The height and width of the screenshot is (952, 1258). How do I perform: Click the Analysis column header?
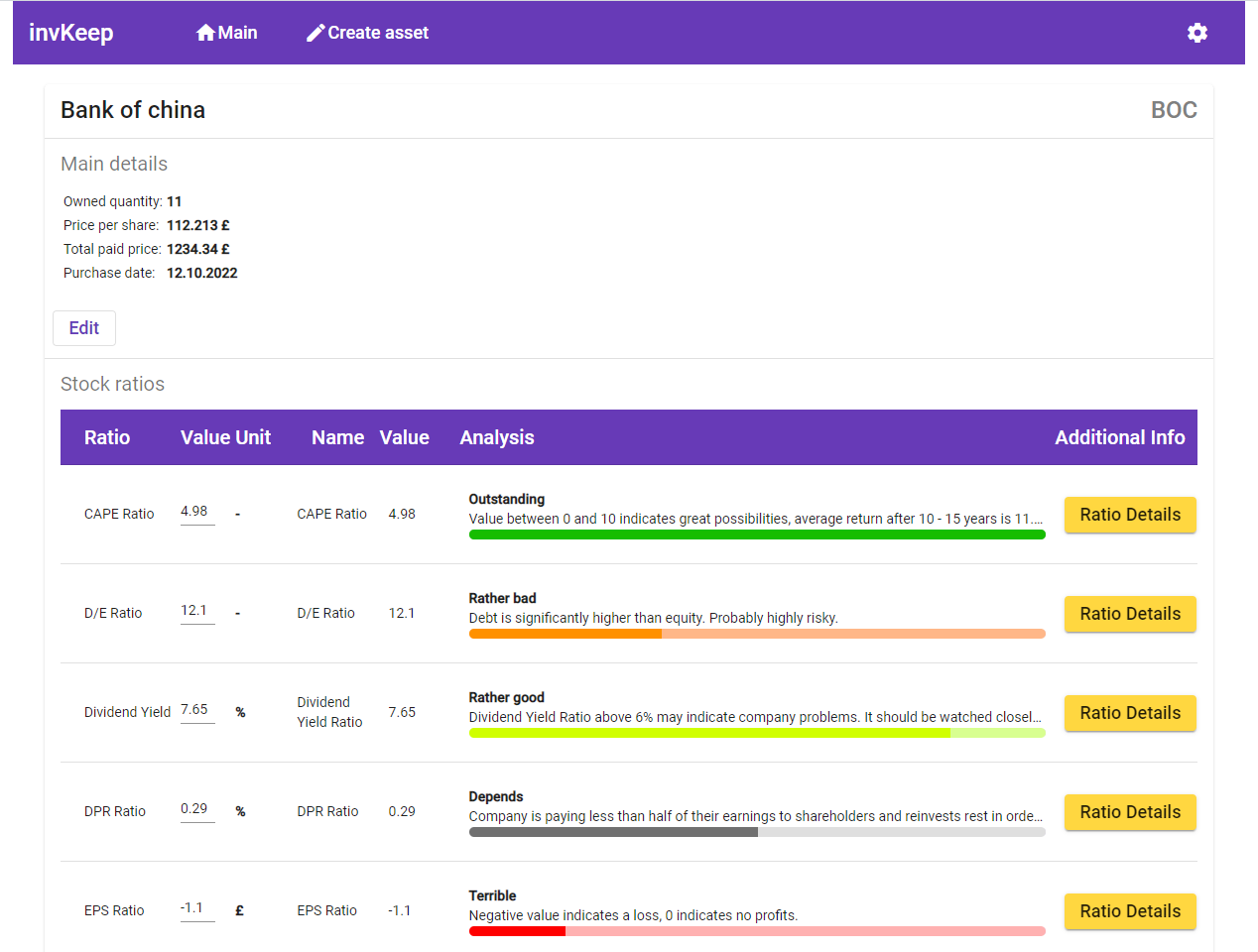tap(497, 437)
